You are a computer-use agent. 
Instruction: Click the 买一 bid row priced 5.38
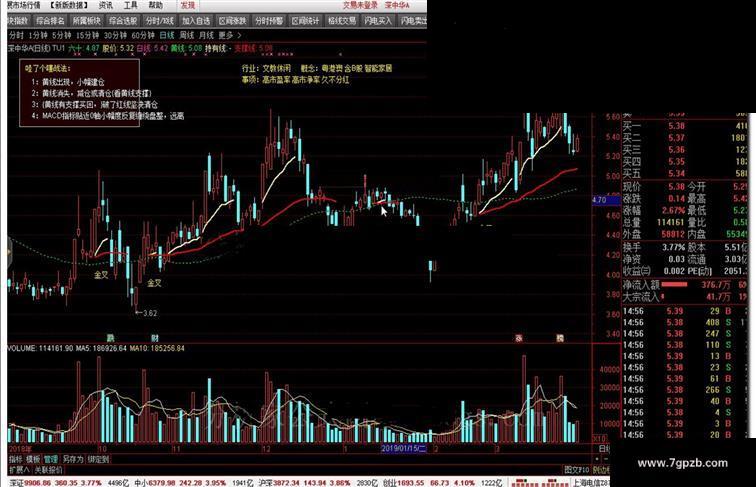pos(685,126)
